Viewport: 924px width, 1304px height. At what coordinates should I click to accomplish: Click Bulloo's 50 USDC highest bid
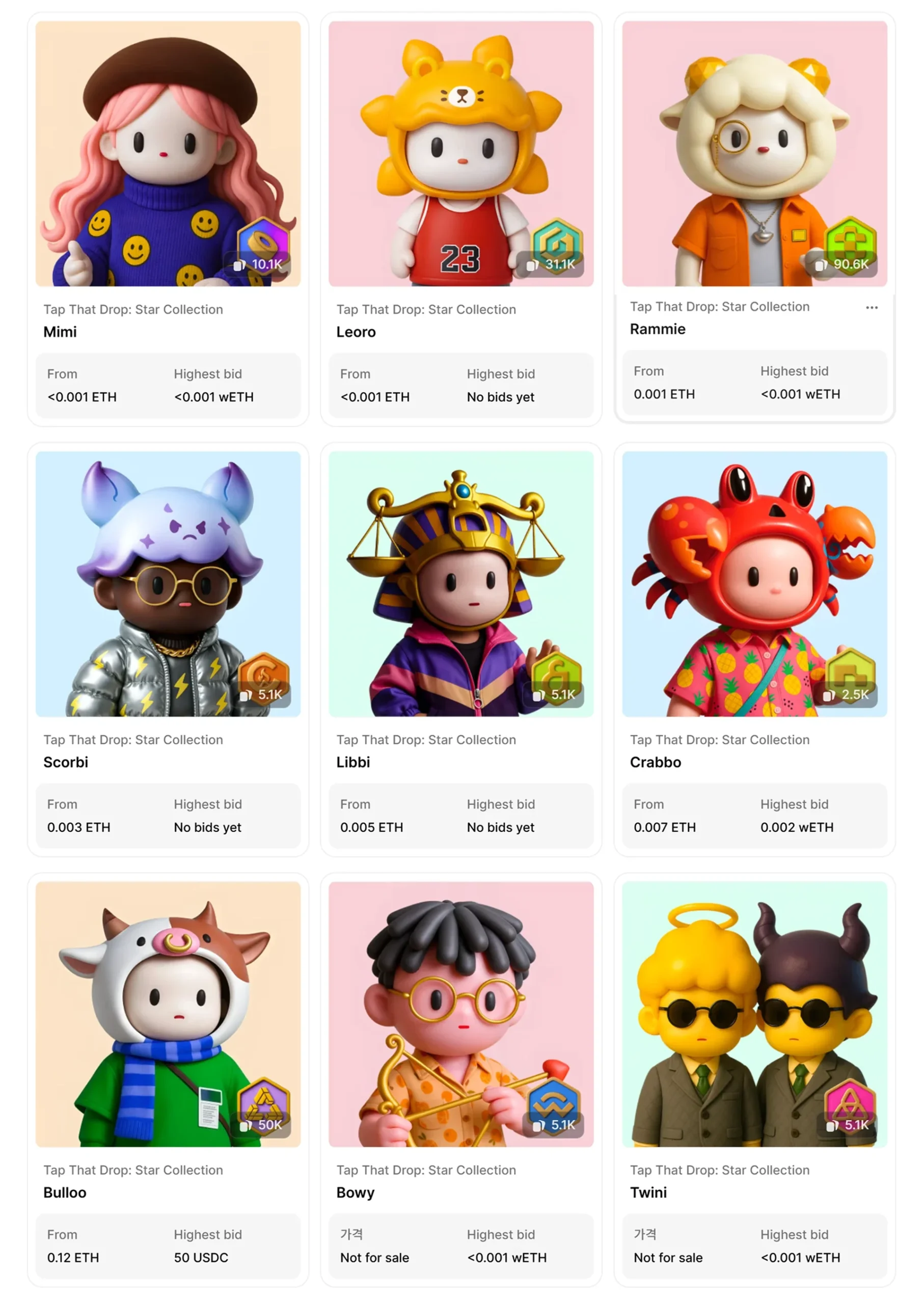point(201,1257)
